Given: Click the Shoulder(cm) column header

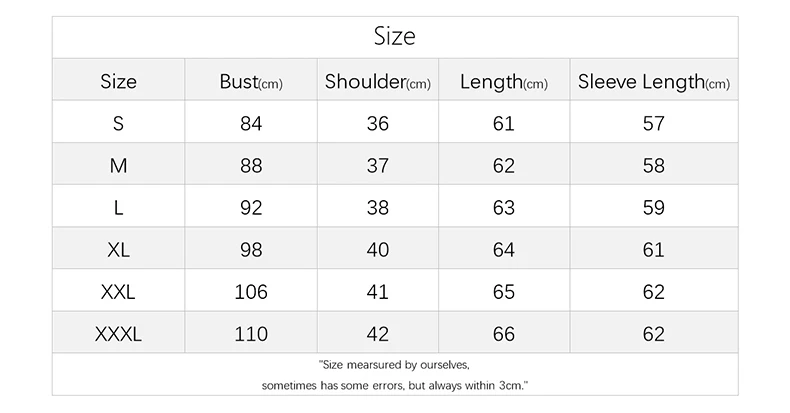Looking at the screenshot, I should 378,82.
